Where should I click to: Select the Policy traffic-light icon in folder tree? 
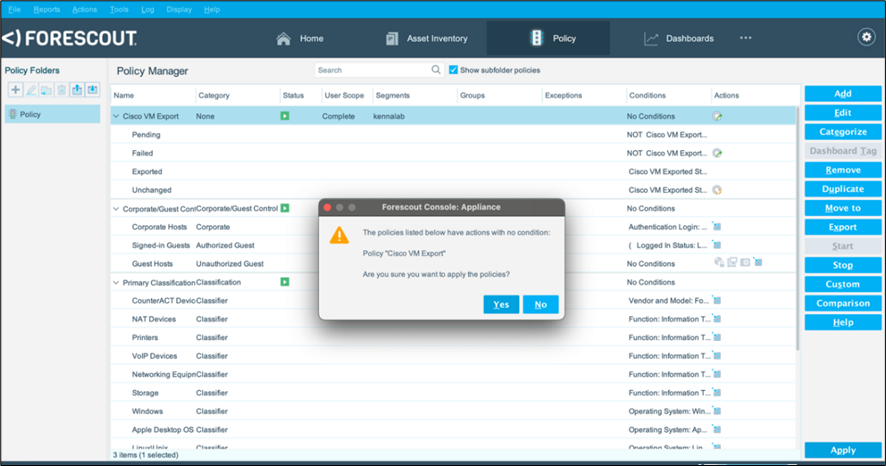click(x=13, y=114)
